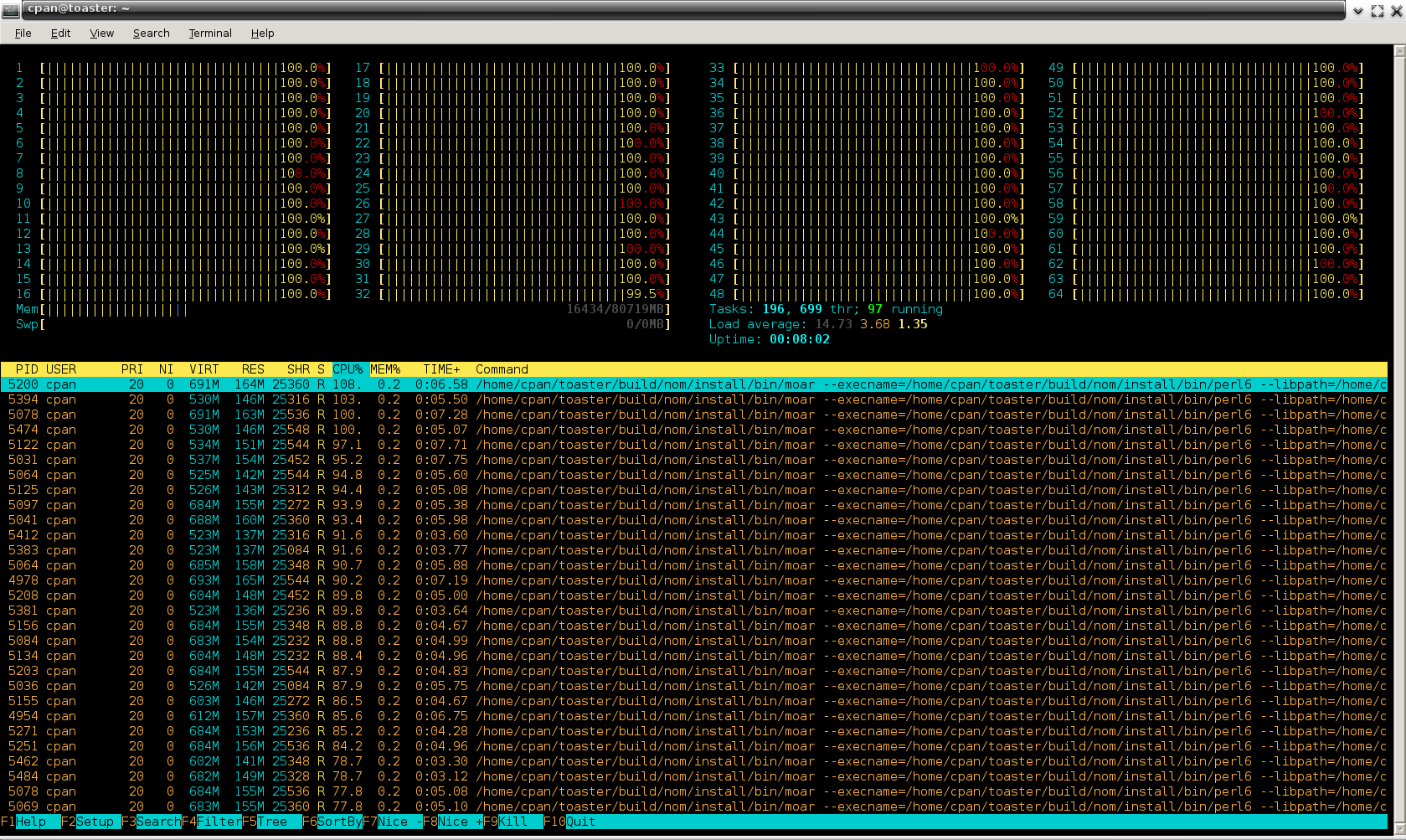This screenshot has height=840, width=1406.
Task: Expand the Search menu
Action: pyautogui.click(x=151, y=33)
